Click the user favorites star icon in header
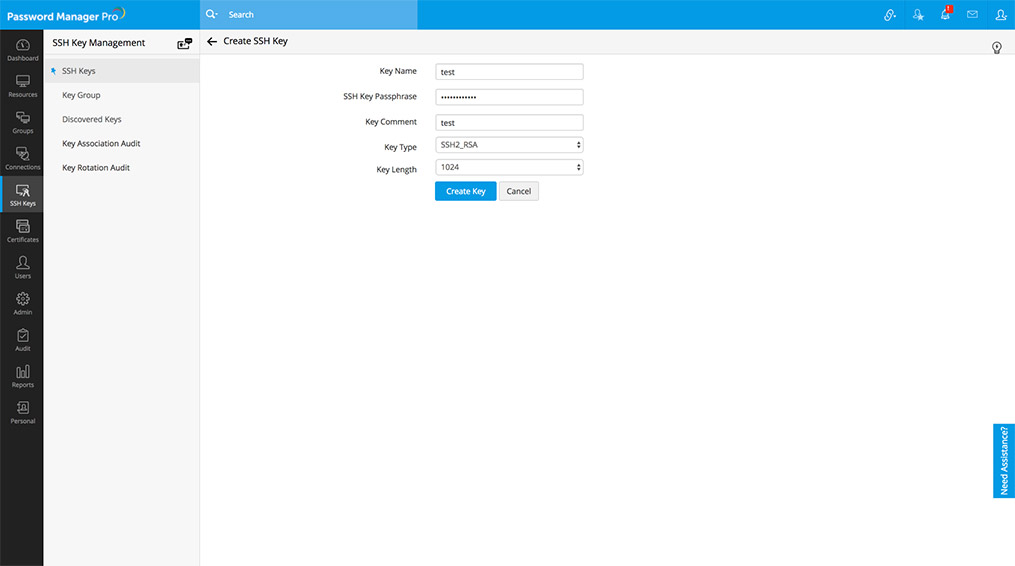Image resolution: width=1015 pixels, height=566 pixels. [918, 14]
